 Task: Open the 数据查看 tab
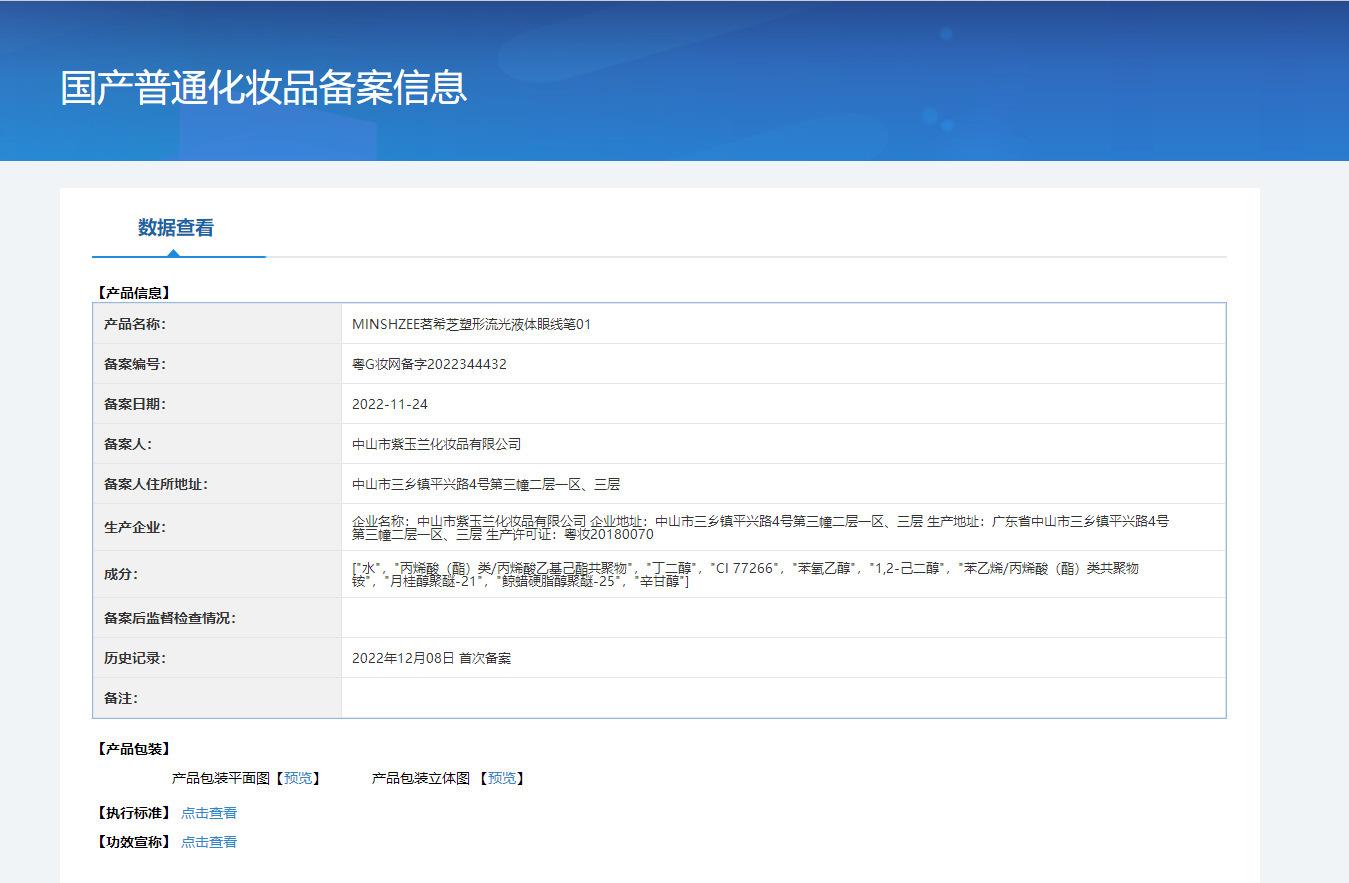pos(176,228)
